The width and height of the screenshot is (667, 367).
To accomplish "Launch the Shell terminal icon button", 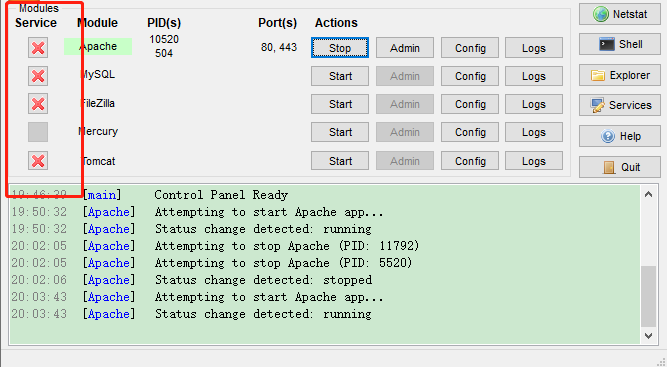I will tap(620, 44).
